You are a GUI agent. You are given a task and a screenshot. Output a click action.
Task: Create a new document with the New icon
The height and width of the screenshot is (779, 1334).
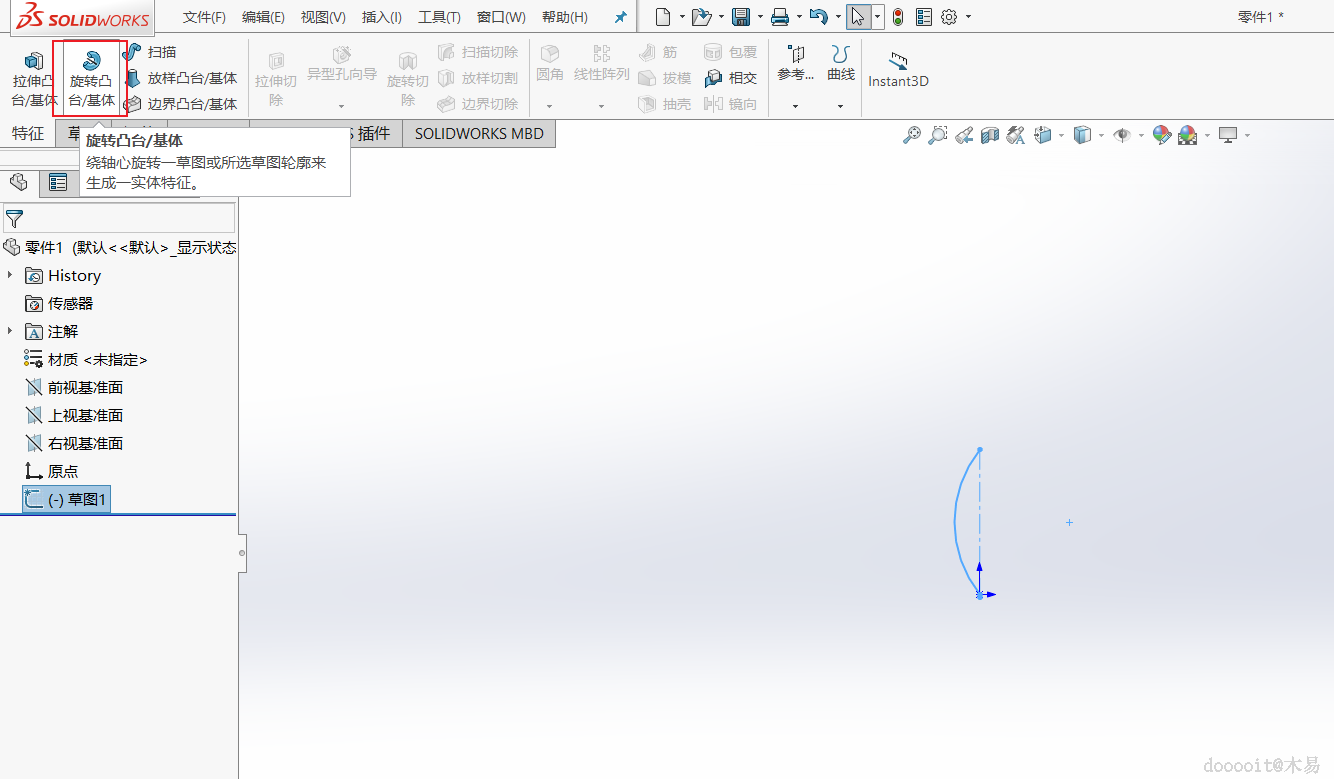(x=663, y=17)
